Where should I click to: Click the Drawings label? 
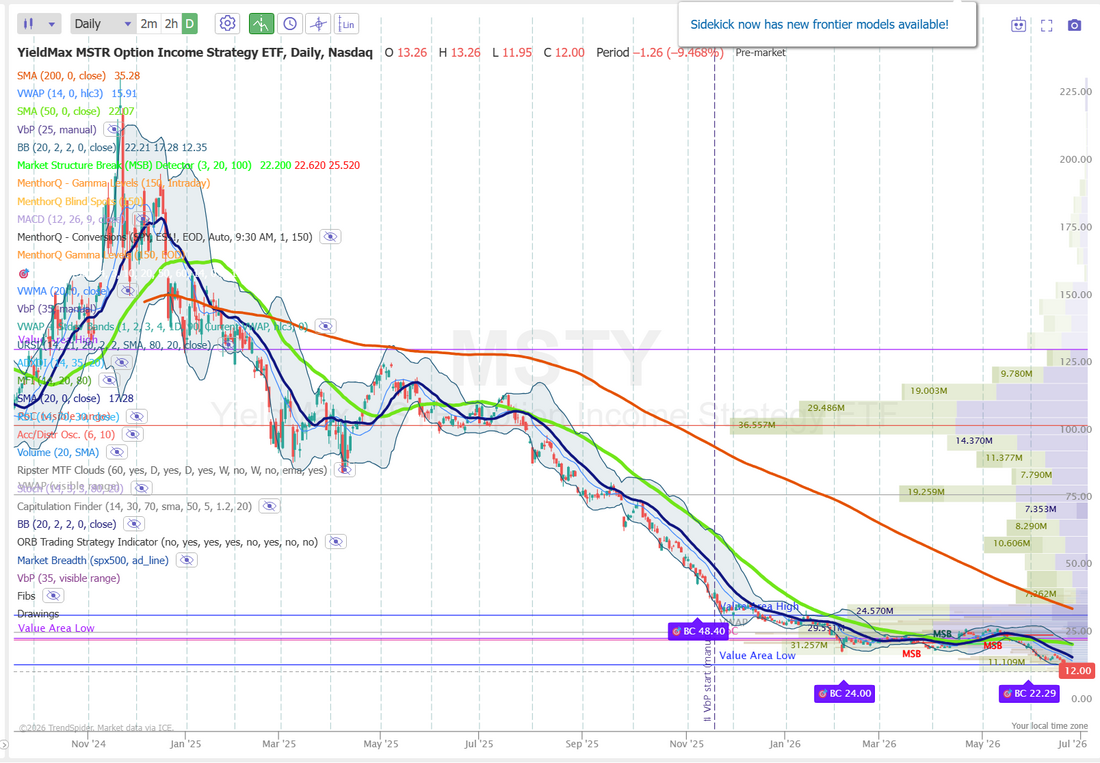[x=38, y=614]
